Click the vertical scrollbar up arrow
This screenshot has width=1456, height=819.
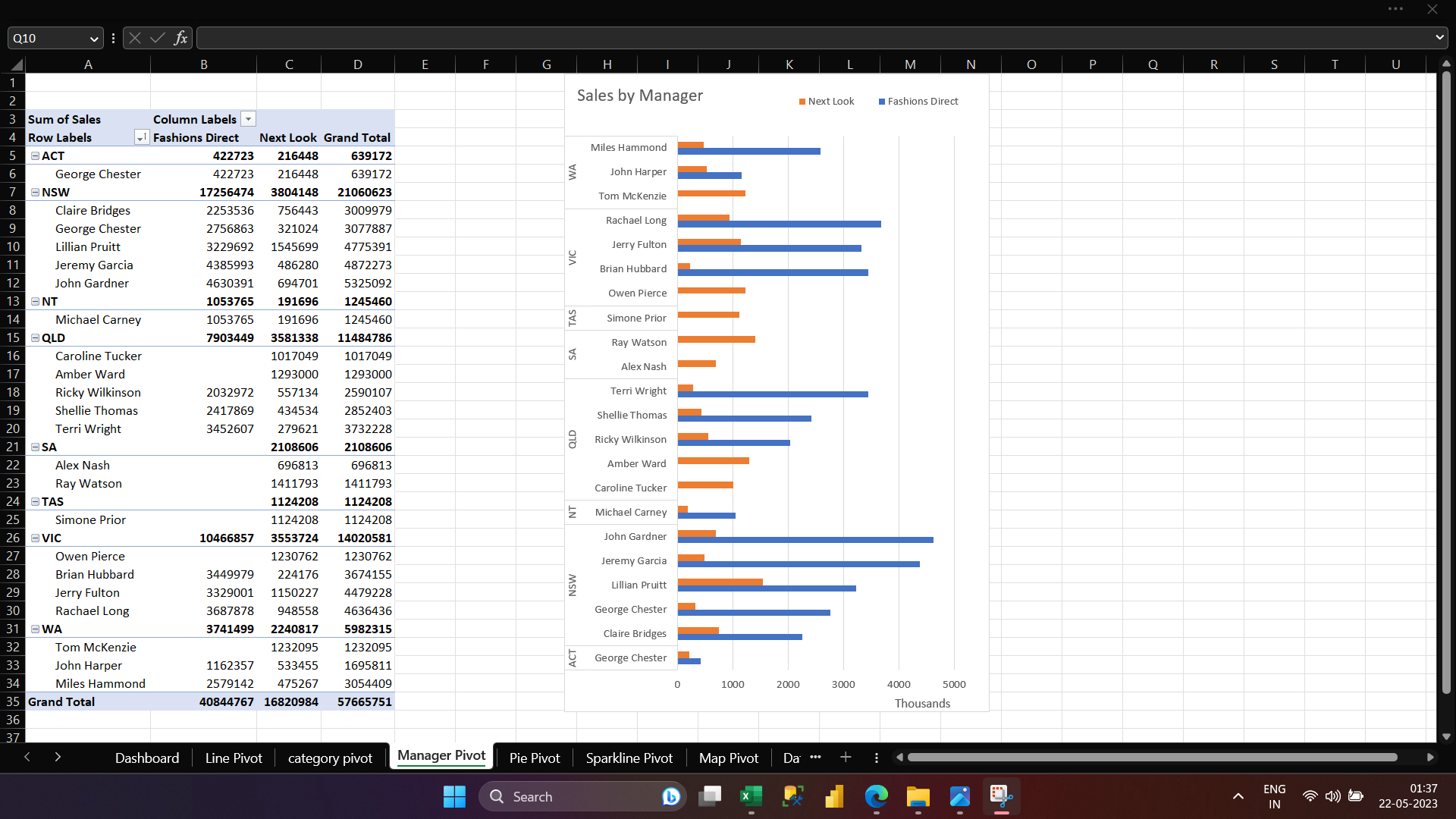click(1446, 63)
